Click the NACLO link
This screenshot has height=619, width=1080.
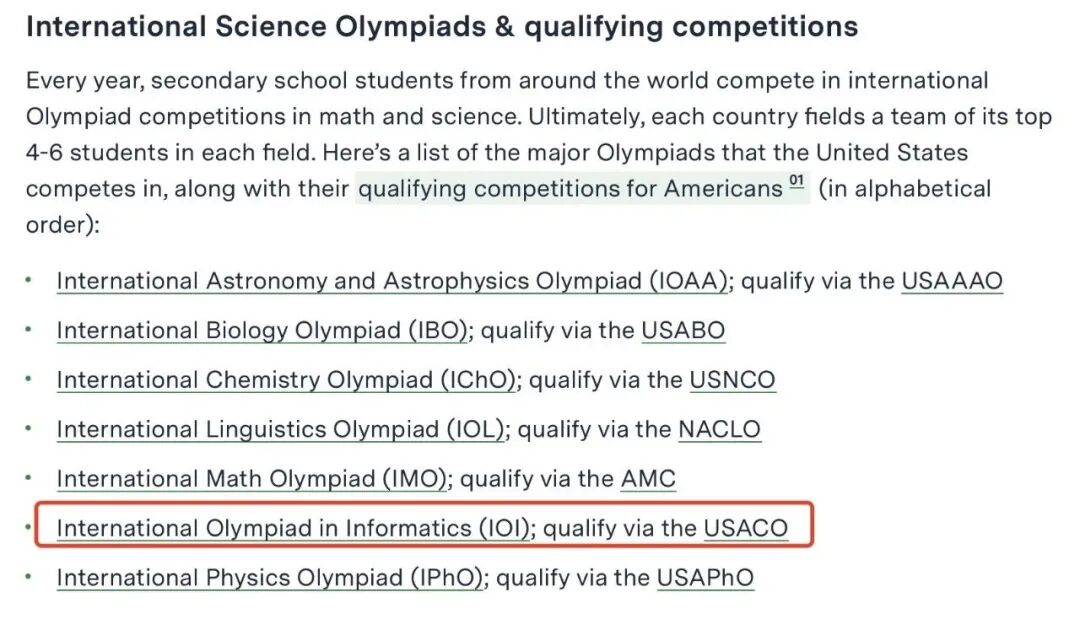[719, 430]
